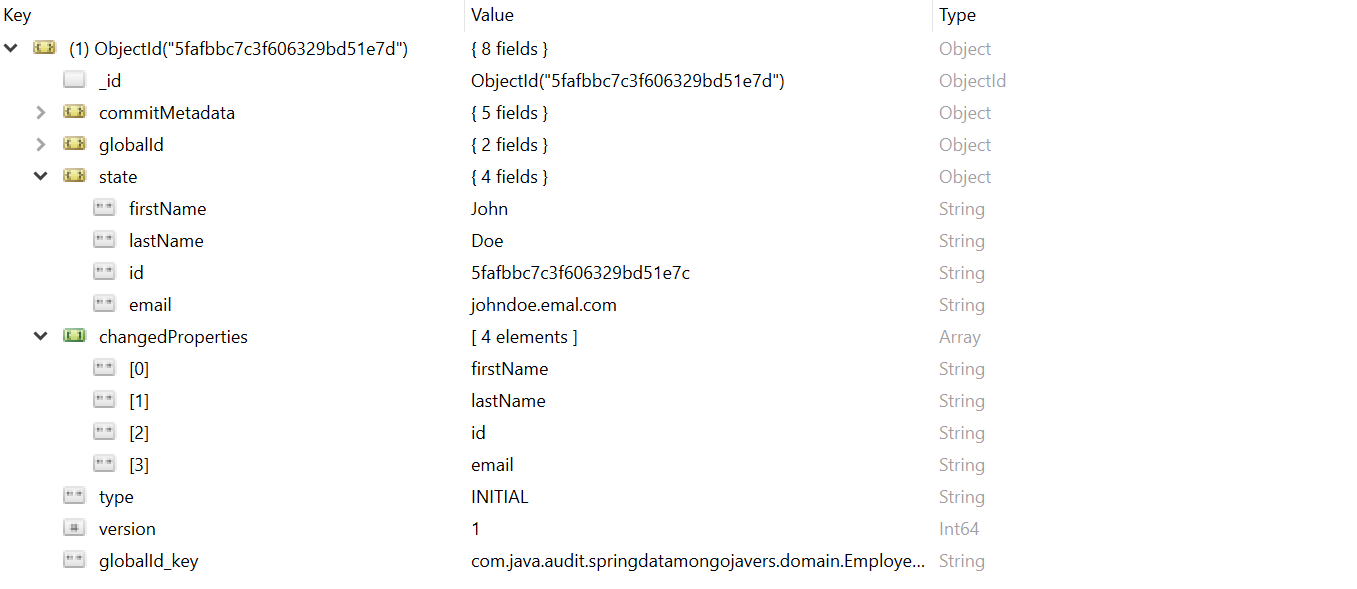Click the Type column header

coord(957,15)
